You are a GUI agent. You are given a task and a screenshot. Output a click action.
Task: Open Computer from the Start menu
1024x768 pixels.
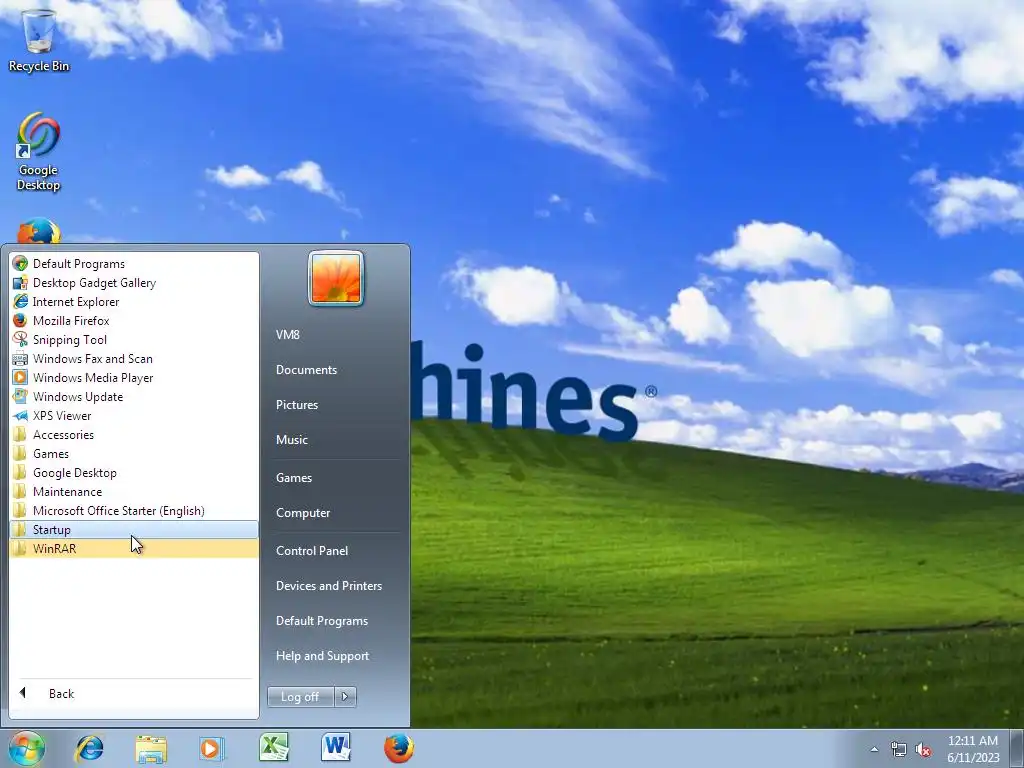[336, 513]
